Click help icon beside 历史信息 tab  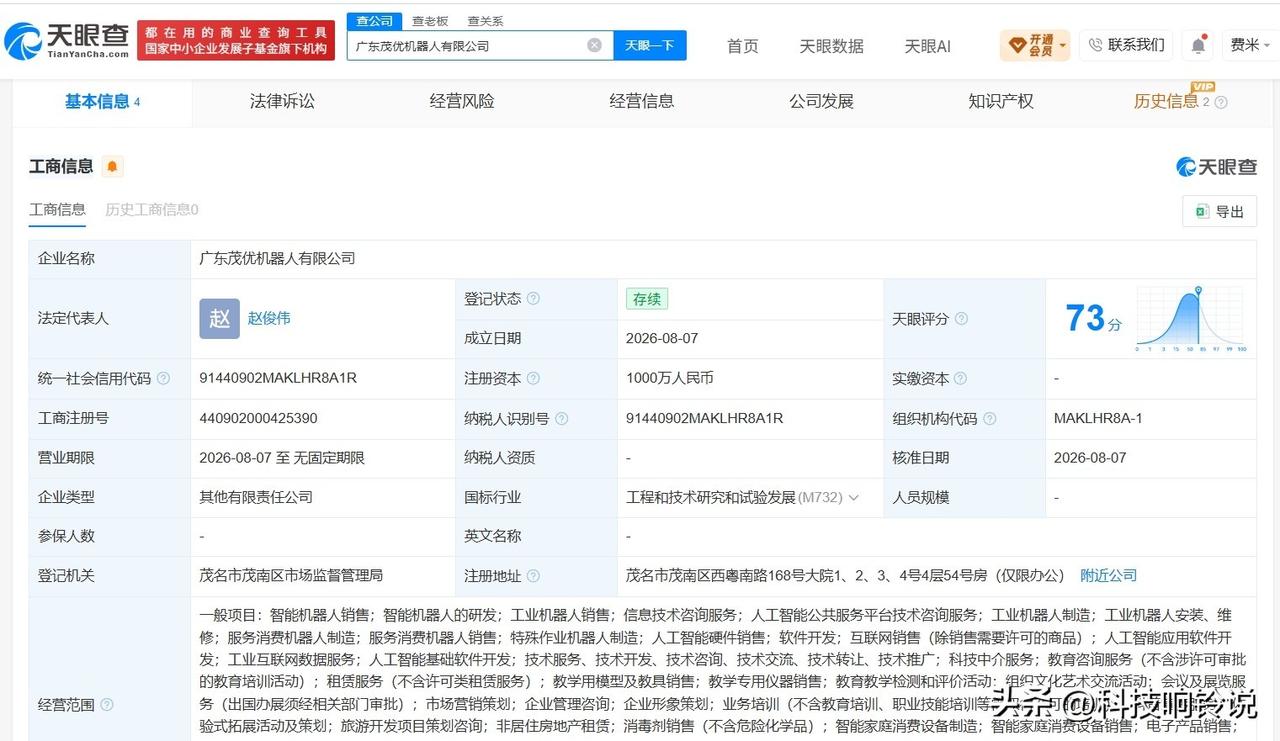pos(1220,102)
